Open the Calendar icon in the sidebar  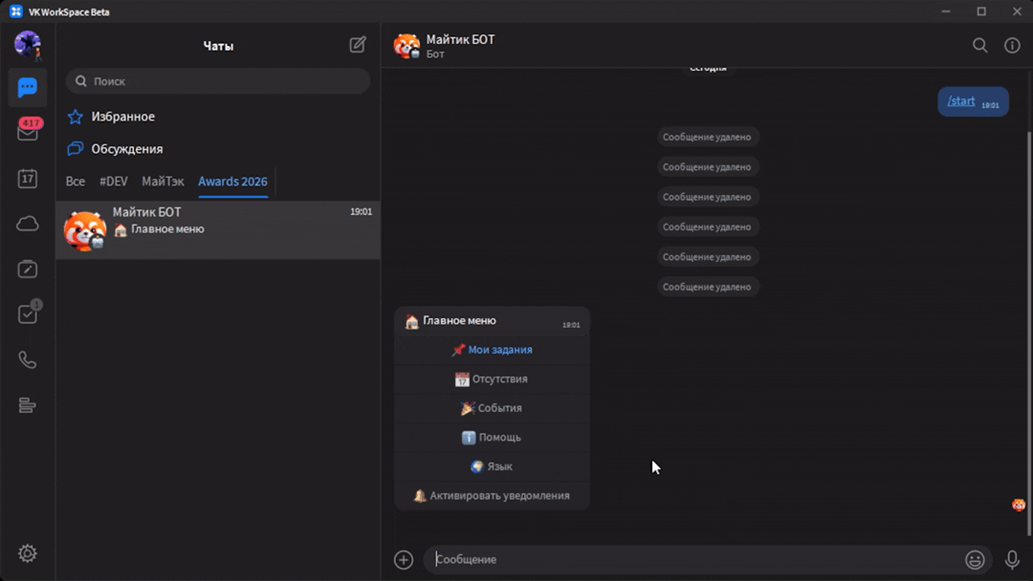click(x=27, y=179)
